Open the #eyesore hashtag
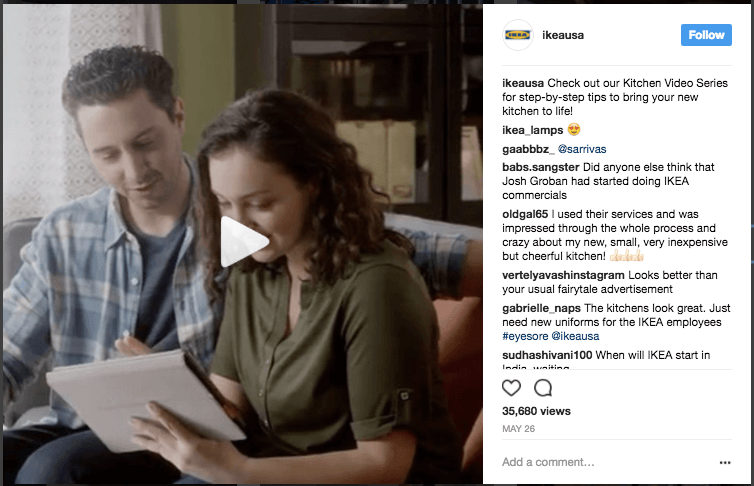The width and height of the screenshot is (754, 486). tap(525, 336)
